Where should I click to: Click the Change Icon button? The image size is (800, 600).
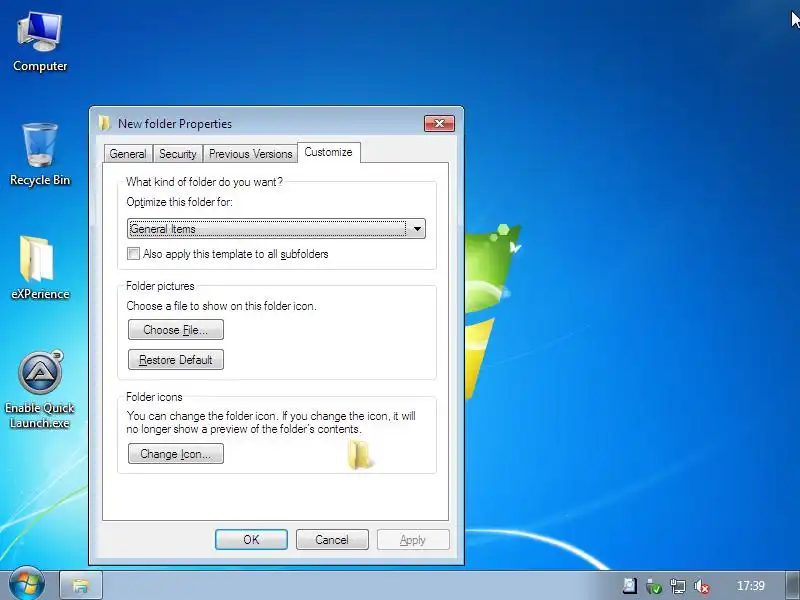point(176,454)
